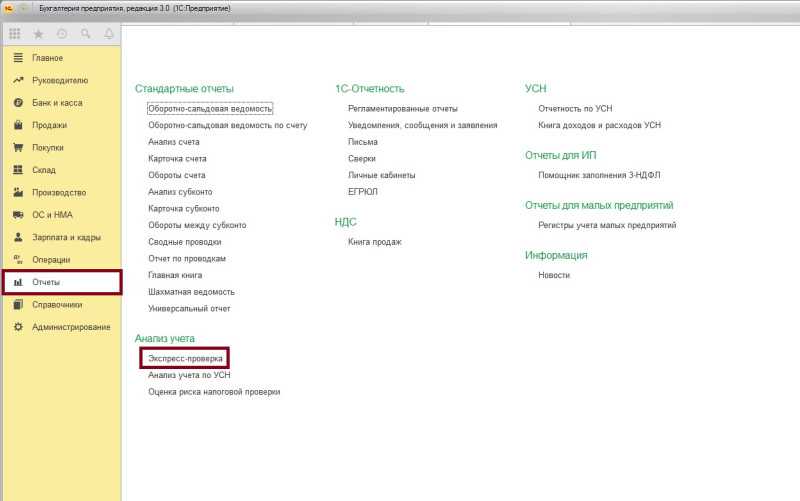Open Личные кабинеты link
The width and height of the screenshot is (800, 501).
pos(382,175)
